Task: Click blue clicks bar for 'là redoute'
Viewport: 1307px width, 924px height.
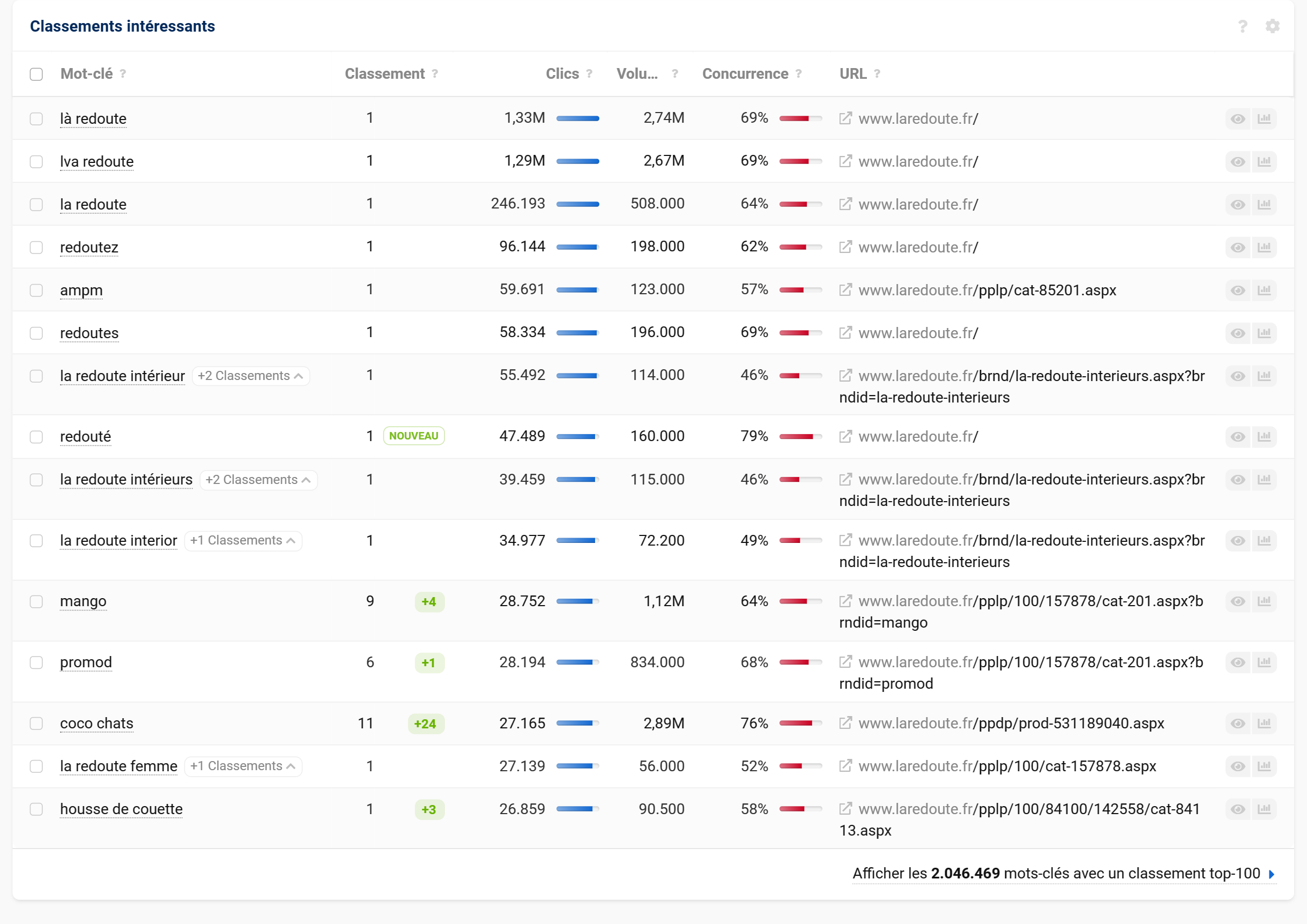Action: coord(577,118)
